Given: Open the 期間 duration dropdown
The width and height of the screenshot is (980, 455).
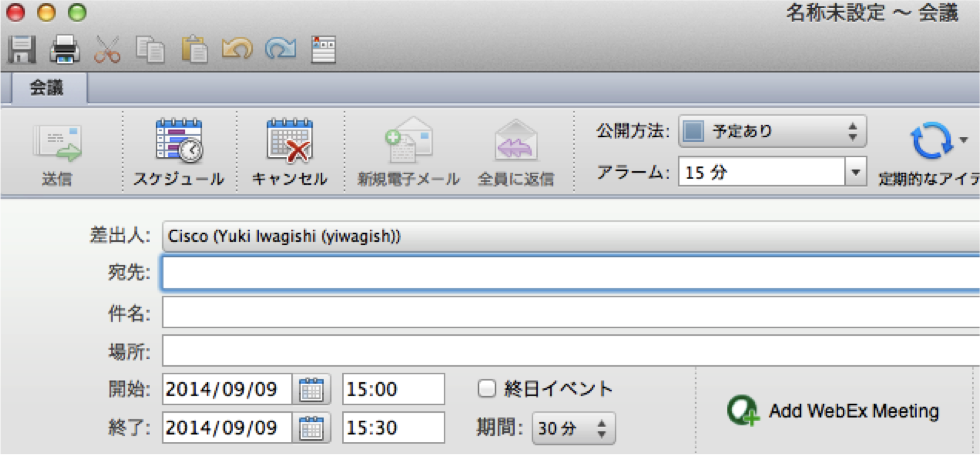Looking at the screenshot, I should click(573, 429).
